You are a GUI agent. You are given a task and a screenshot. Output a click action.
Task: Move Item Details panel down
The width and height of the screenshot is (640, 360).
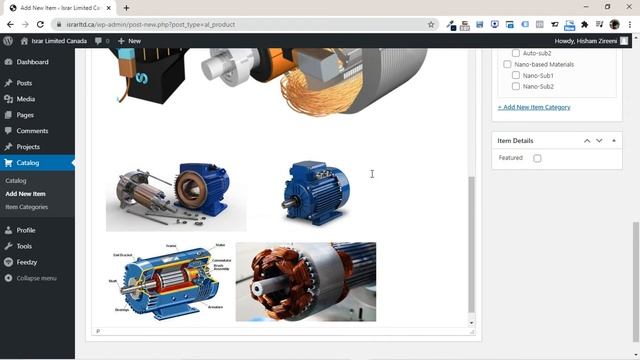[599, 140]
